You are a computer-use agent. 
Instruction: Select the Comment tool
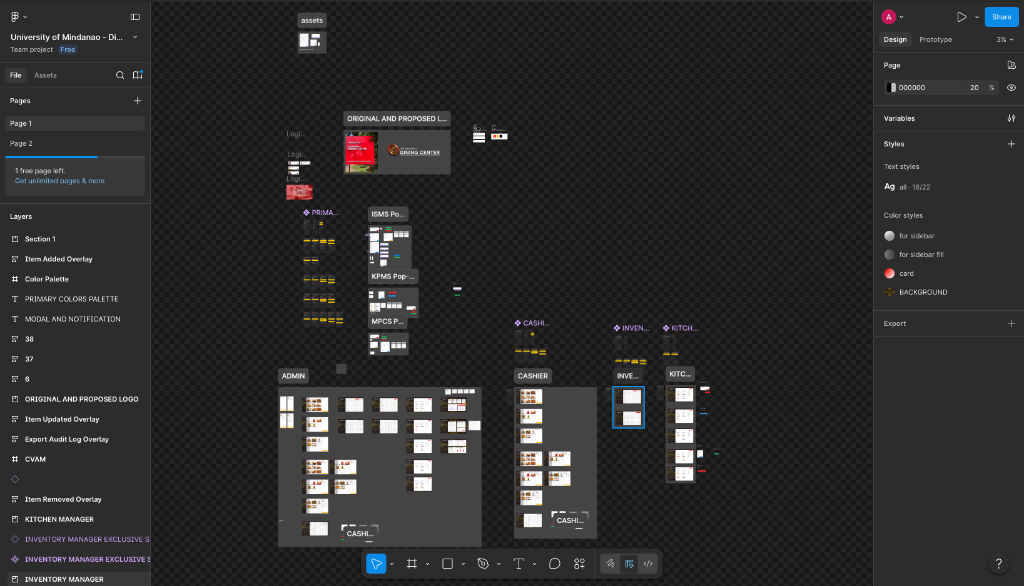pyautogui.click(x=554, y=564)
